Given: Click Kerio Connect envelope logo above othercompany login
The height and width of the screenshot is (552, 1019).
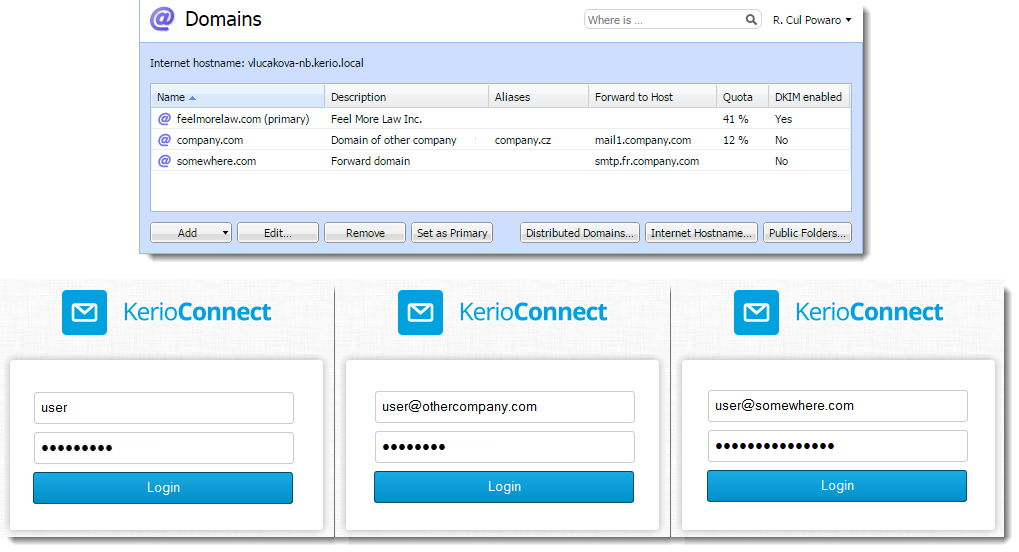Looking at the screenshot, I should [420, 313].
